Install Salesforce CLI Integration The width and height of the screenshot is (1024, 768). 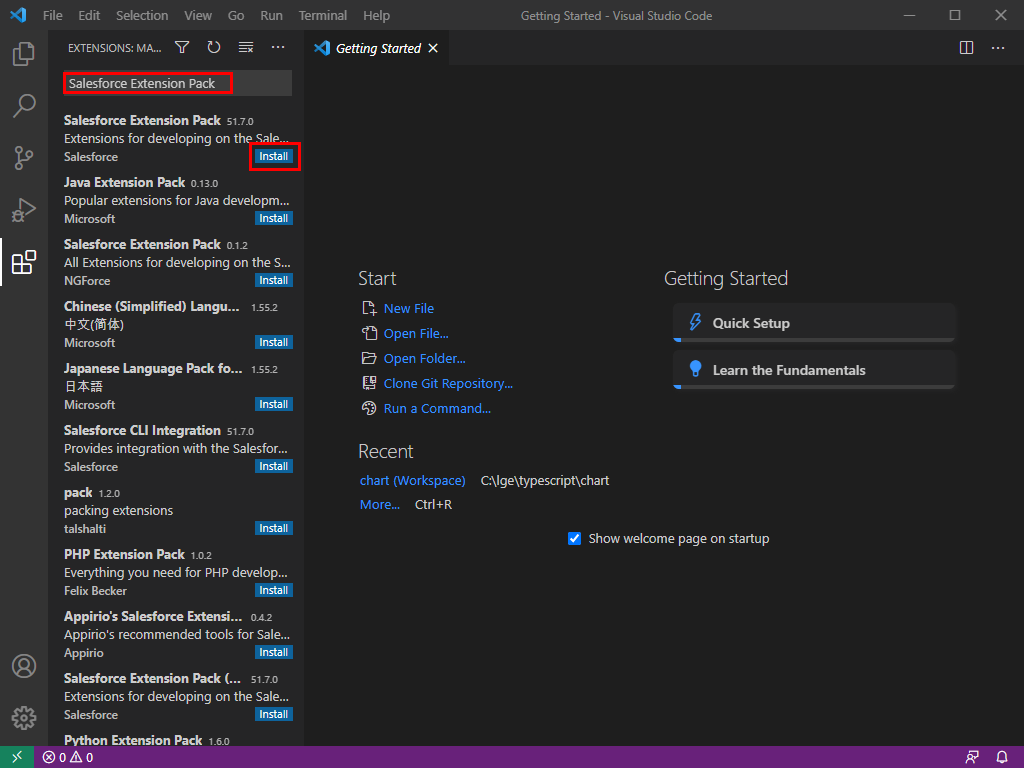(274, 466)
